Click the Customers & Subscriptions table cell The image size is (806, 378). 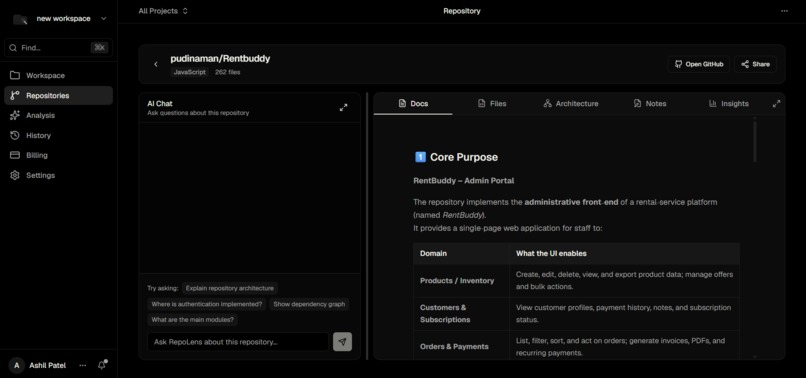(462, 314)
